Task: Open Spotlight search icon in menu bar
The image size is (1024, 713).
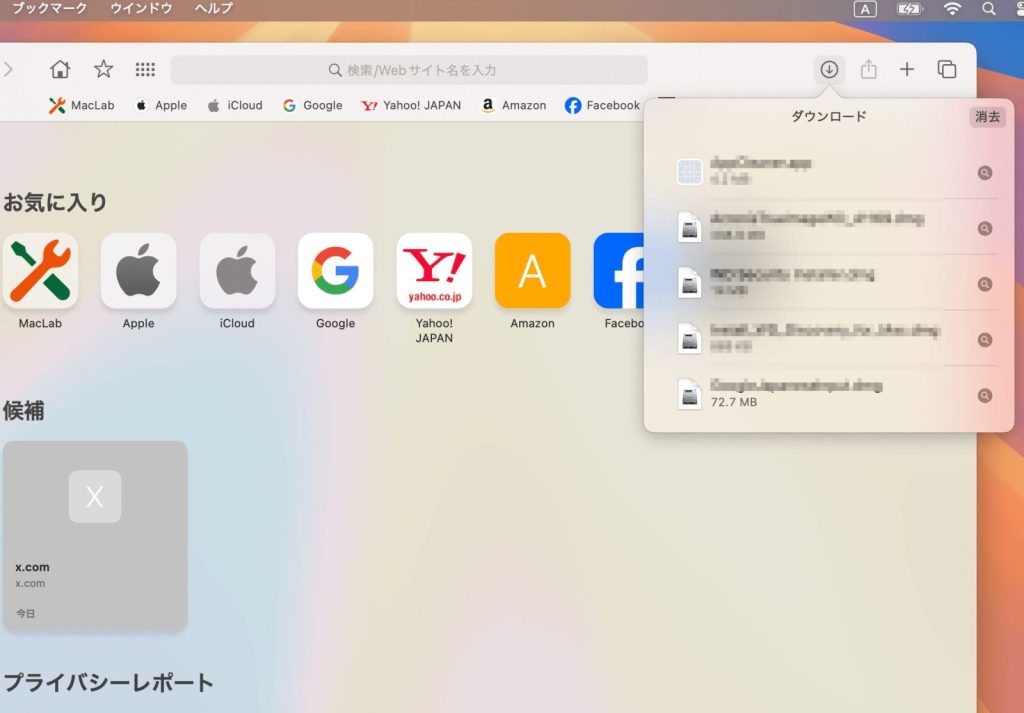Action: (x=989, y=8)
